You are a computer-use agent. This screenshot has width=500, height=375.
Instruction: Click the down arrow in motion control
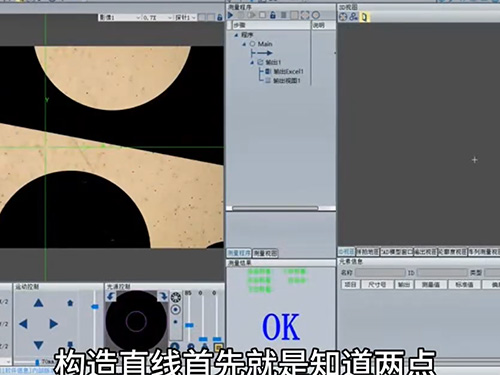(39, 345)
